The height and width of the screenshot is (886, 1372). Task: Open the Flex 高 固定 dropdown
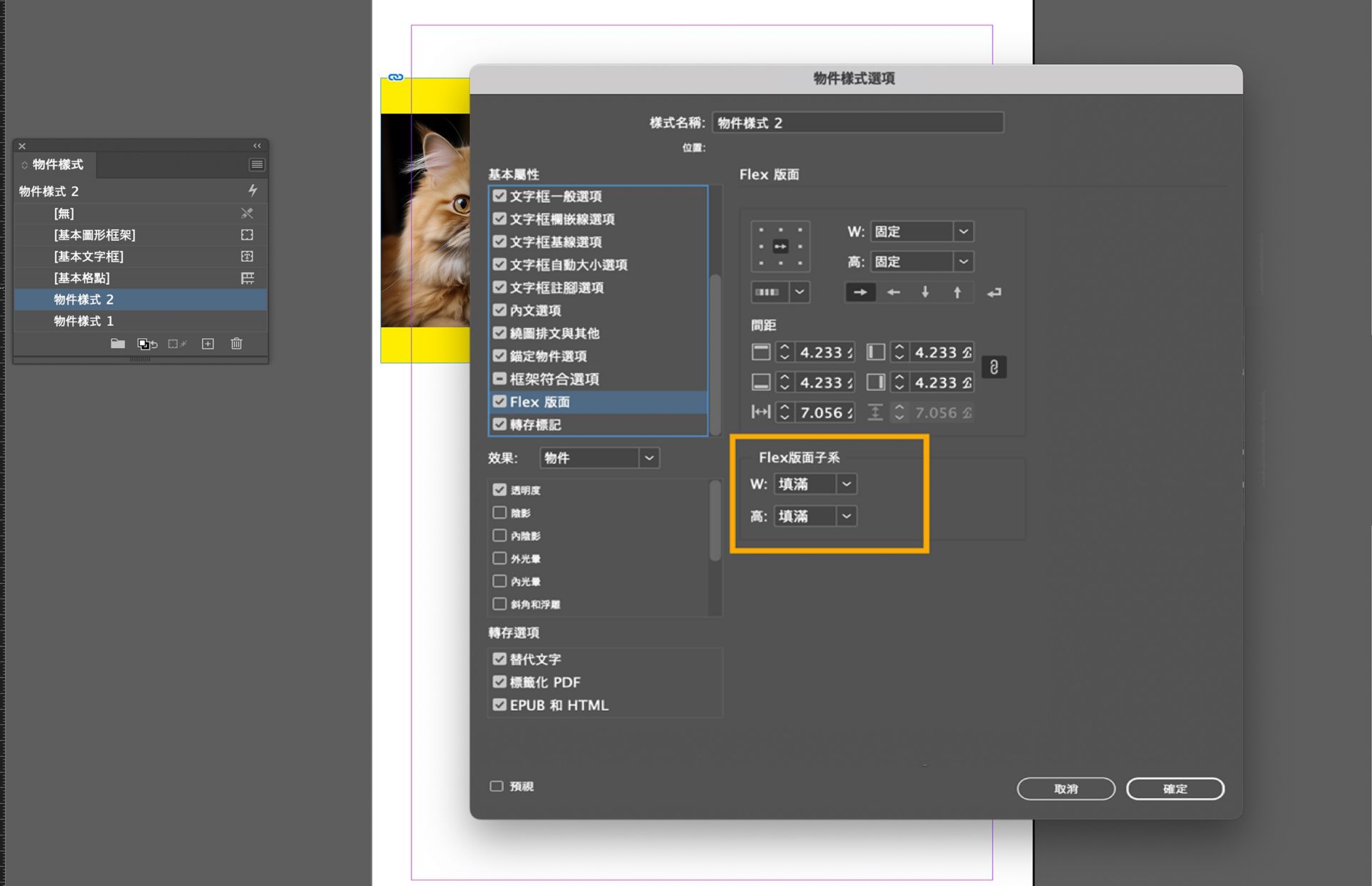tap(922, 262)
